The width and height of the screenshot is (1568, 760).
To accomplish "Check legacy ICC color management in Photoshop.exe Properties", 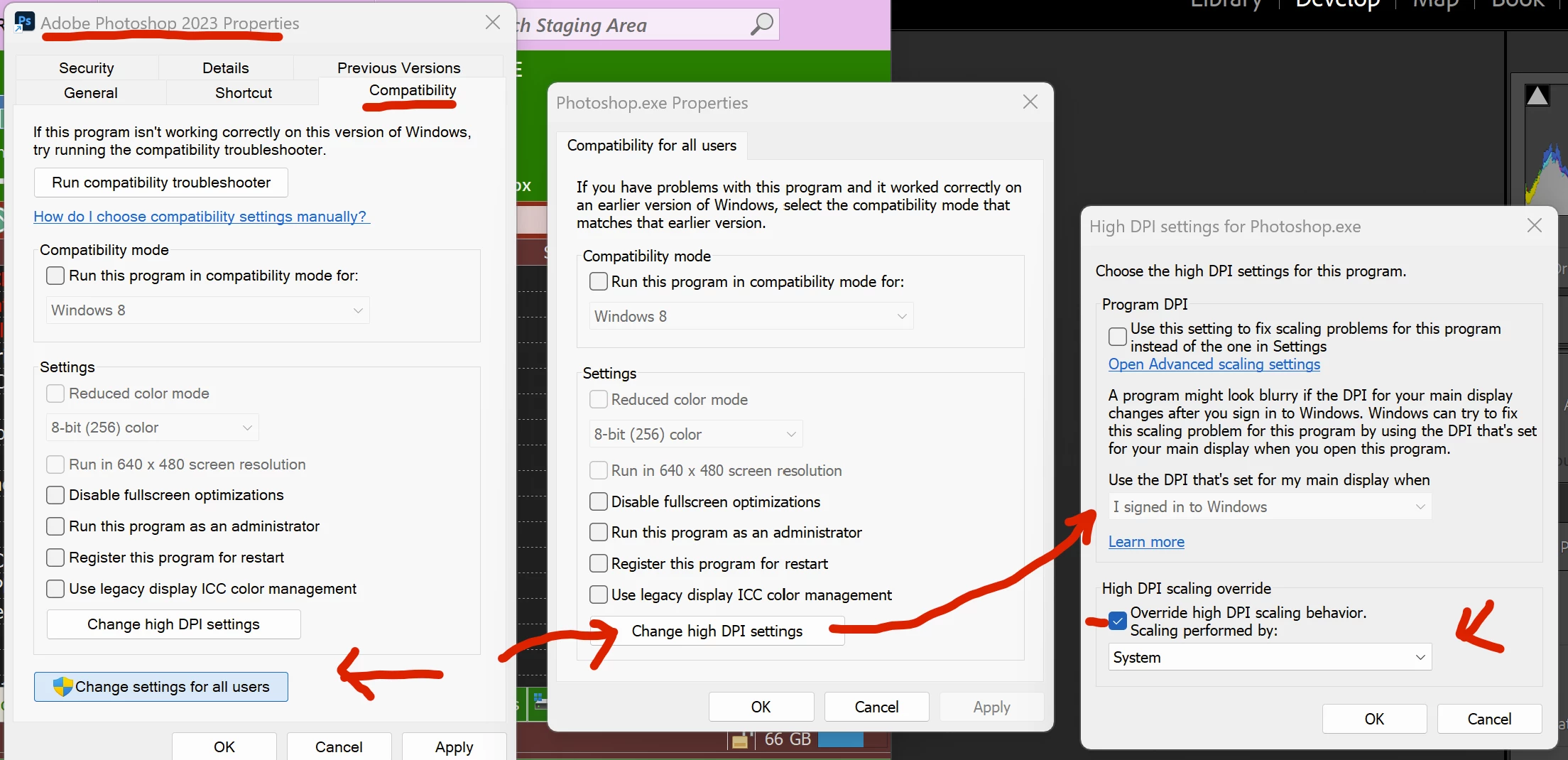I will coord(599,595).
